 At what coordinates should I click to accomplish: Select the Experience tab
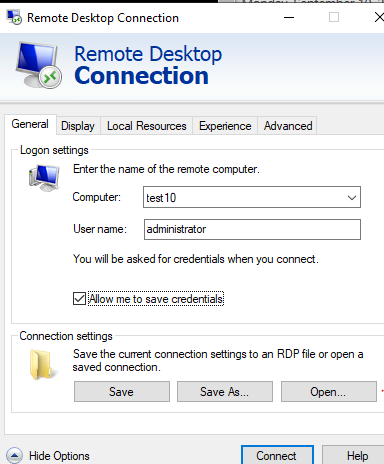pyautogui.click(x=225, y=126)
